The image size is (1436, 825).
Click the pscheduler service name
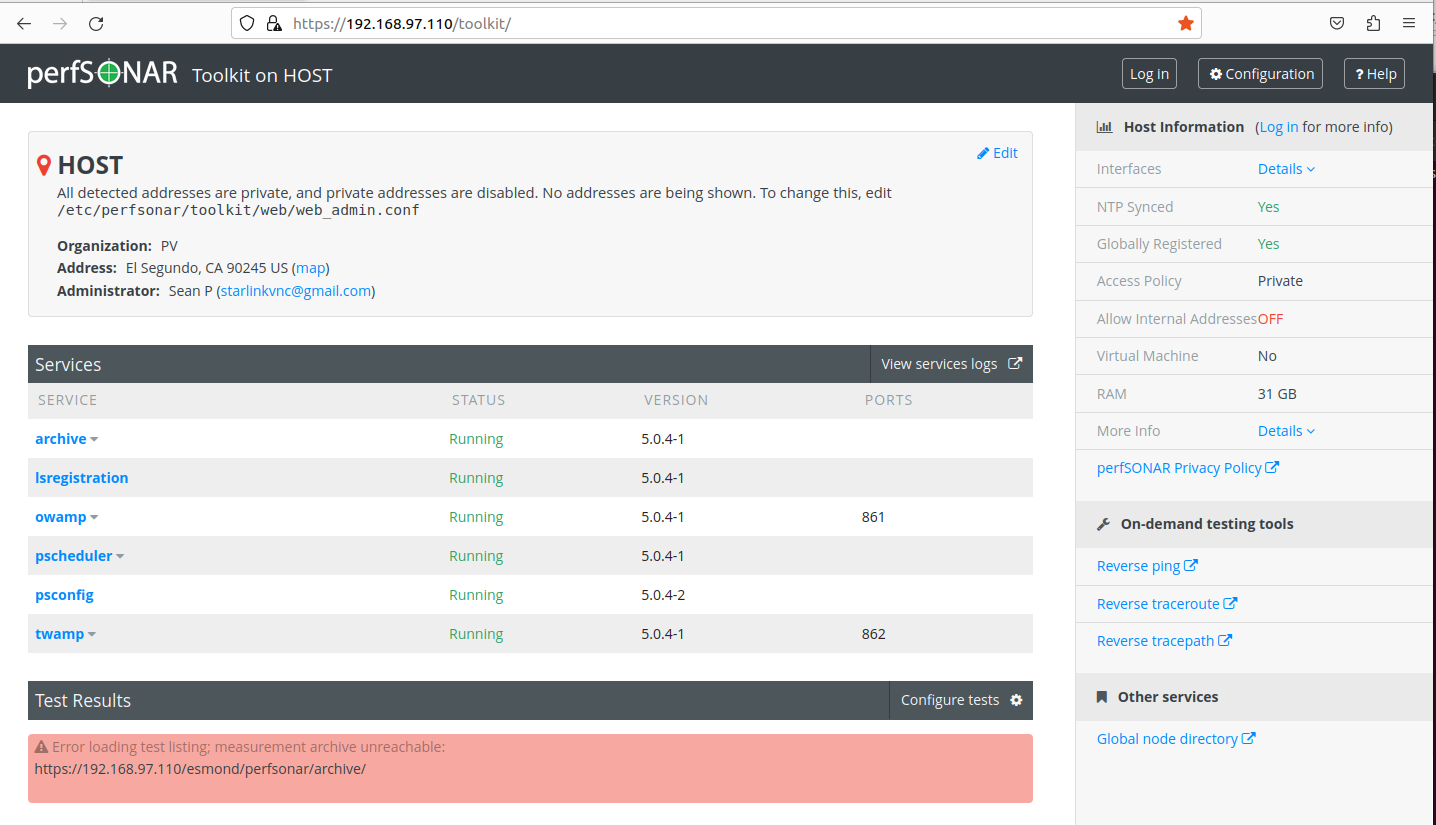[x=74, y=556]
